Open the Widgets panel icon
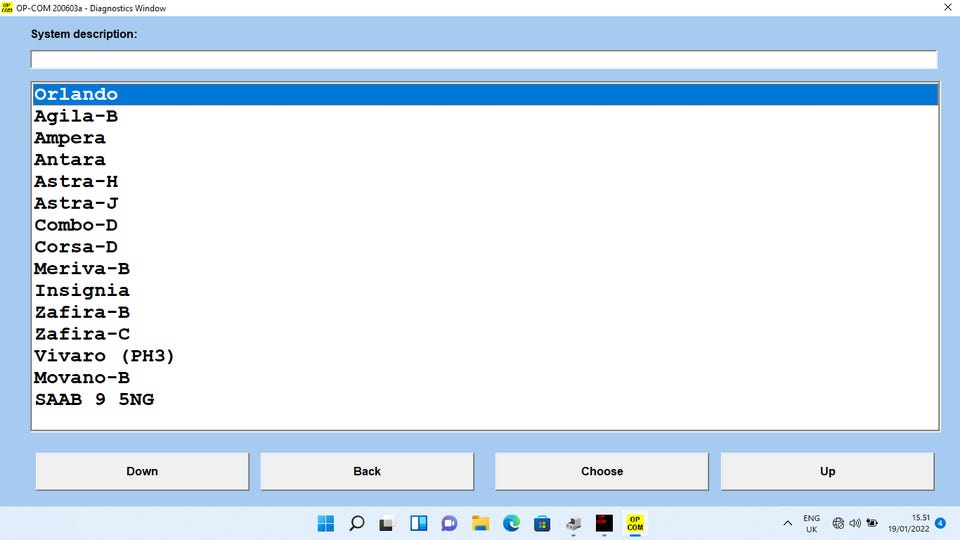The width and height of the screenshot is (960, 540). [x=419, y=523]
